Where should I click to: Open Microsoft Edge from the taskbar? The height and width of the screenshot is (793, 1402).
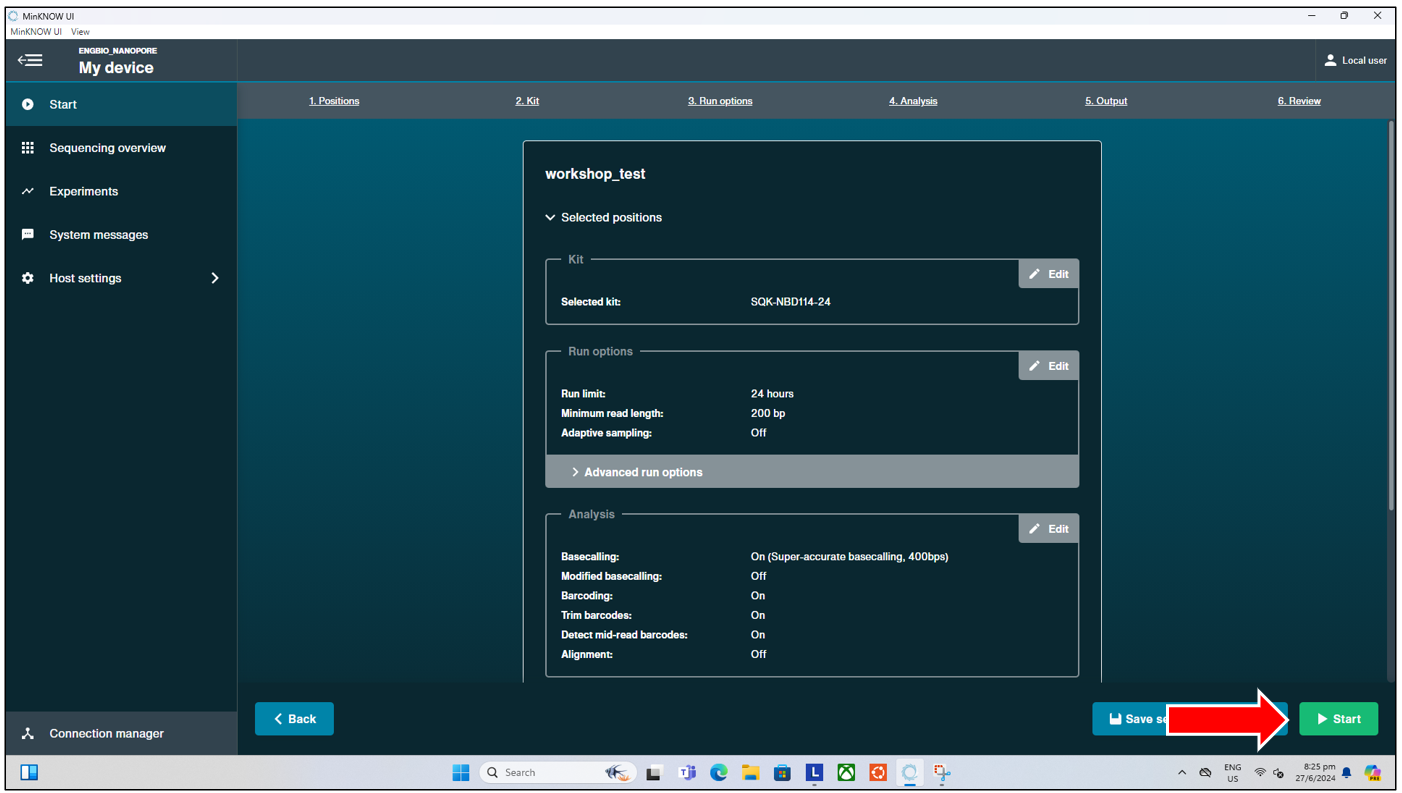(719, 772)
